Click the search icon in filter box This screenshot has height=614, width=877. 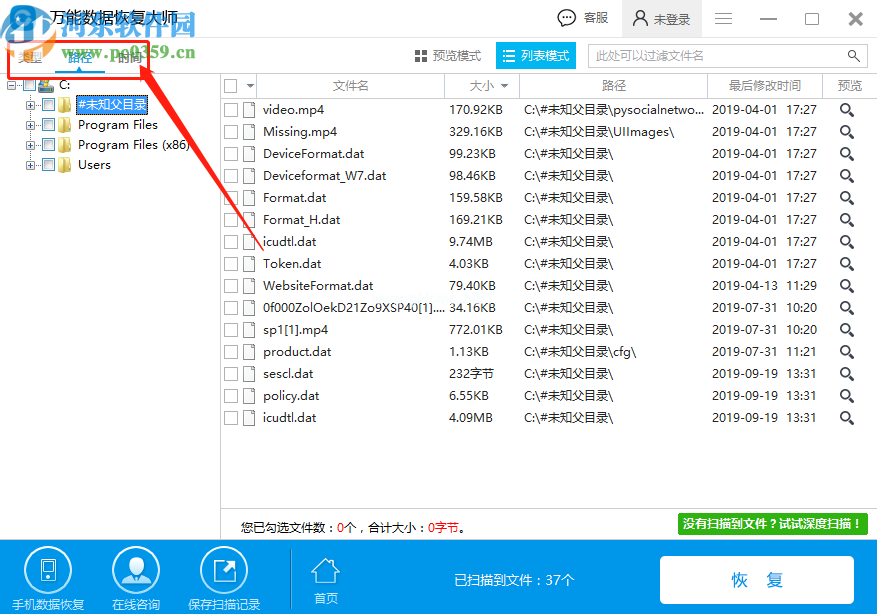853,56
